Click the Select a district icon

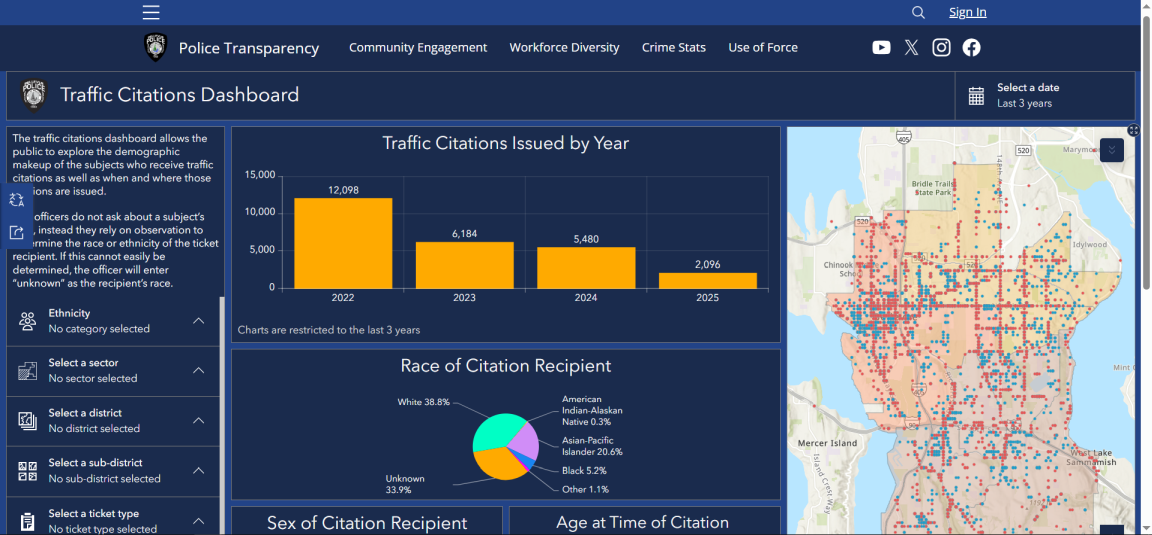coord(28,420)
